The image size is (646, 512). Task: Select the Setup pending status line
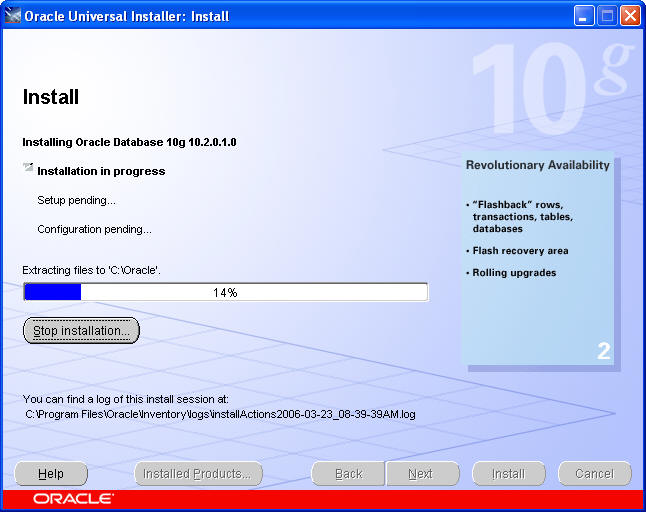[x=76, y=200]
